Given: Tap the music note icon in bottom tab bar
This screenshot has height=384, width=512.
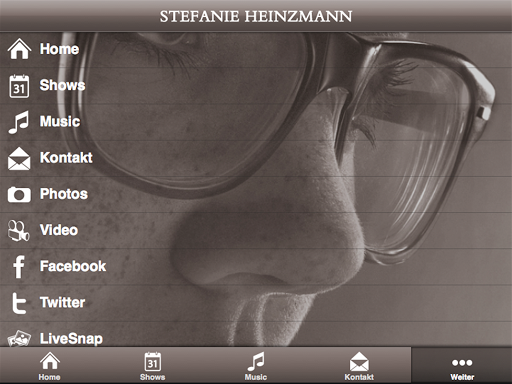Looking at the screenshot, I should tap(256, 361).
